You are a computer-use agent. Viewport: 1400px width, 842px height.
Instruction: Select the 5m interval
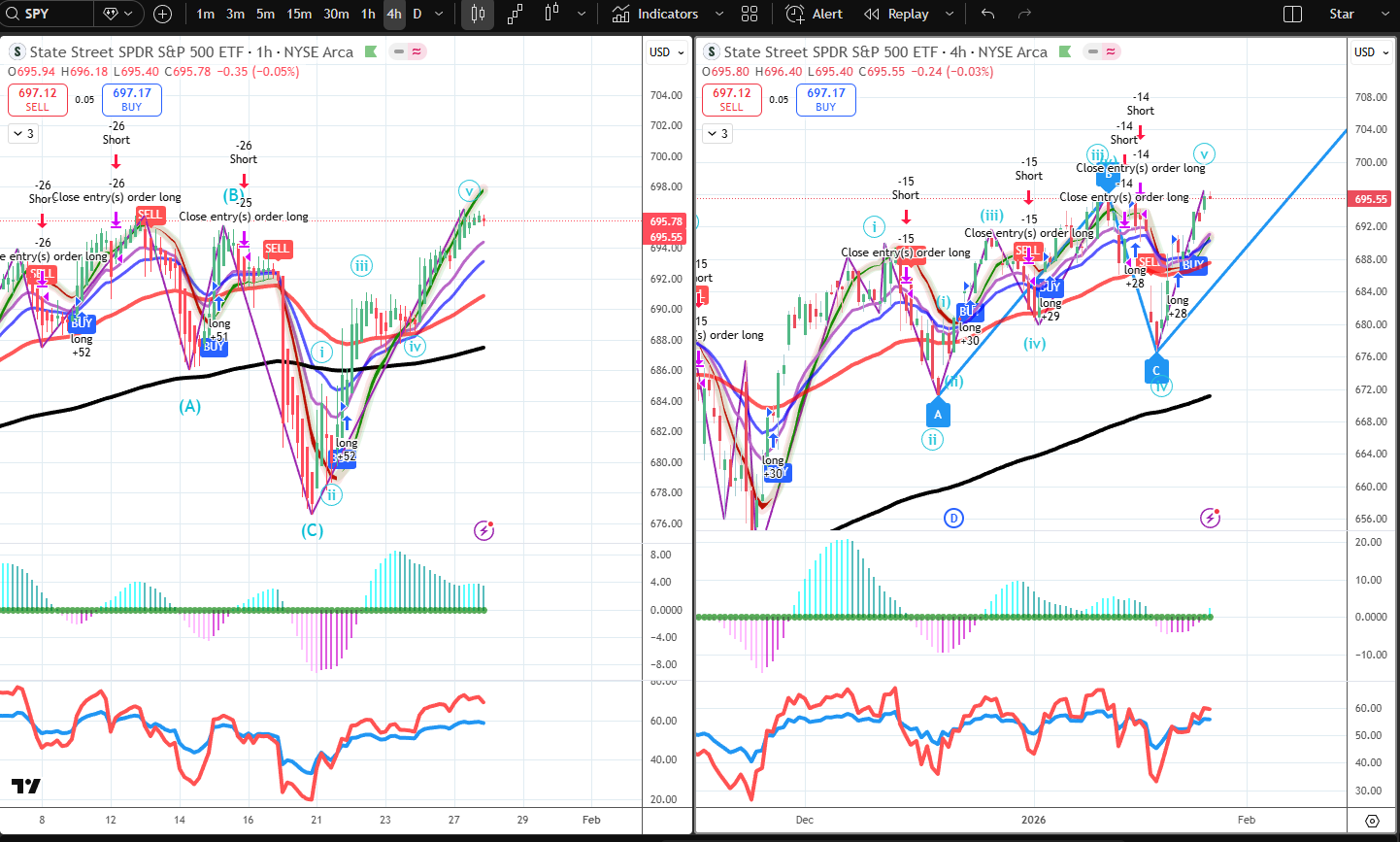[x=265, y=14]
